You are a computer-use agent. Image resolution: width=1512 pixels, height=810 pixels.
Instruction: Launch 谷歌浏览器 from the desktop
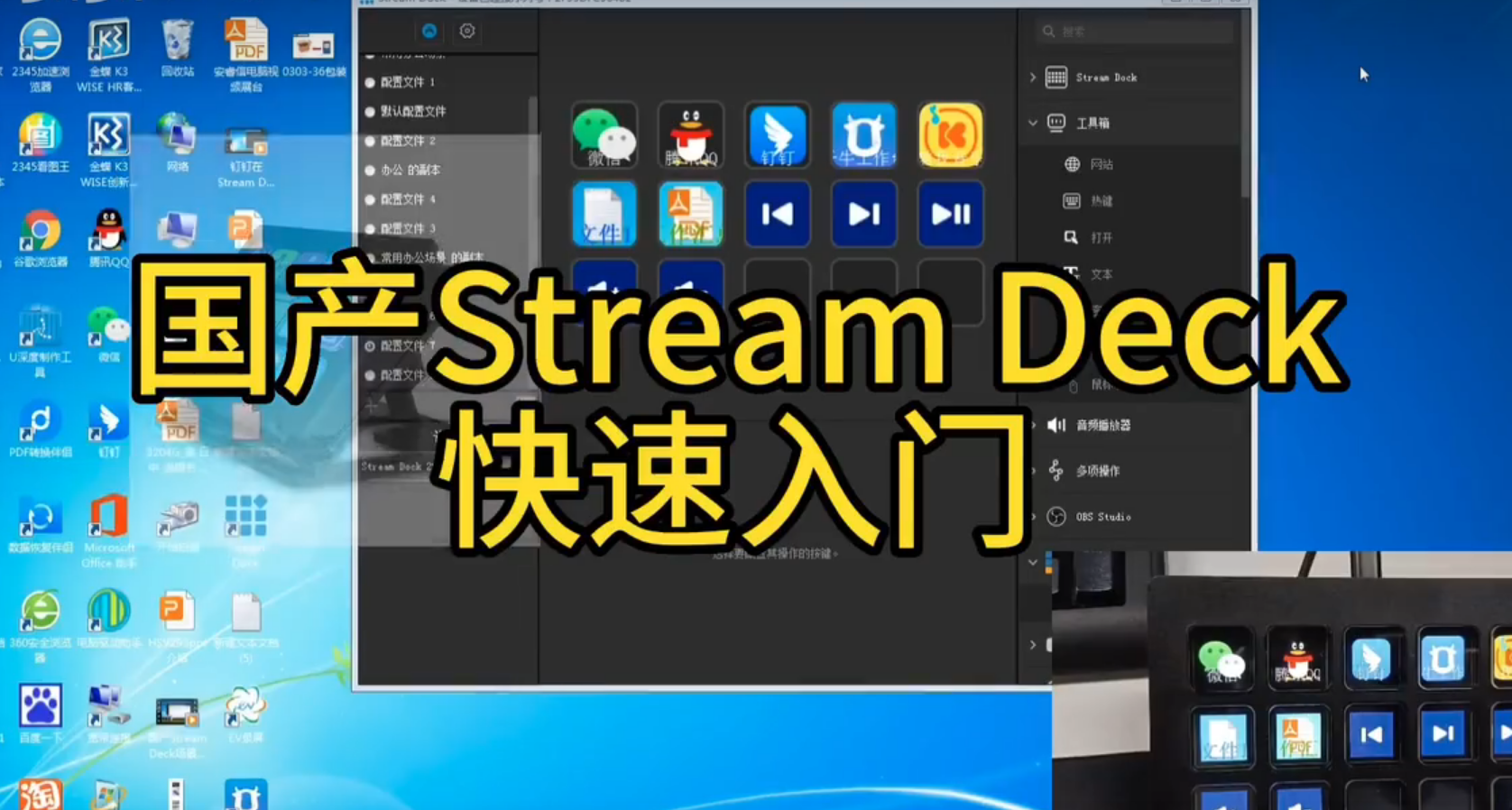click(x=40, y=239)
